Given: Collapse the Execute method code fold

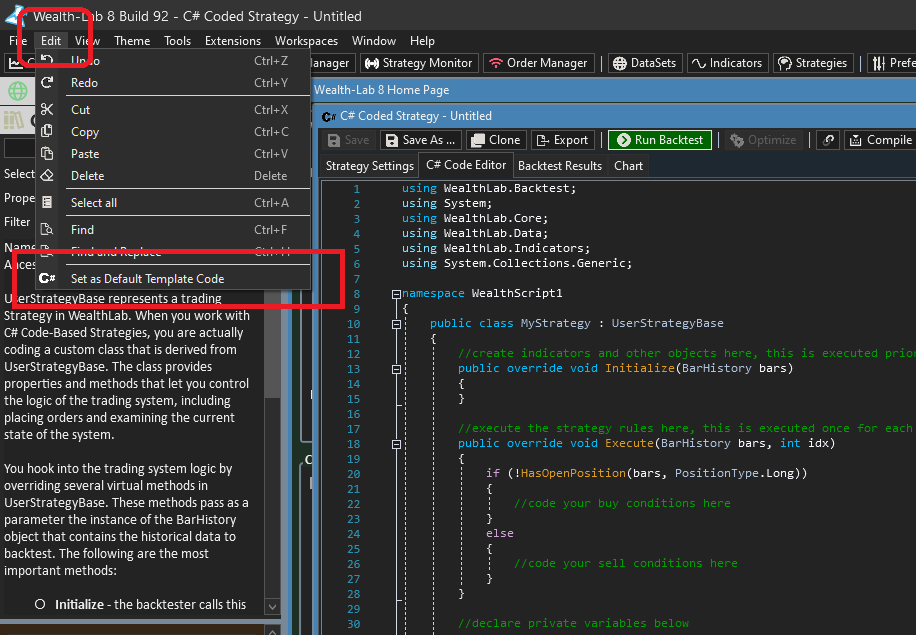Looking at the screenshot, I should point(396,444).
